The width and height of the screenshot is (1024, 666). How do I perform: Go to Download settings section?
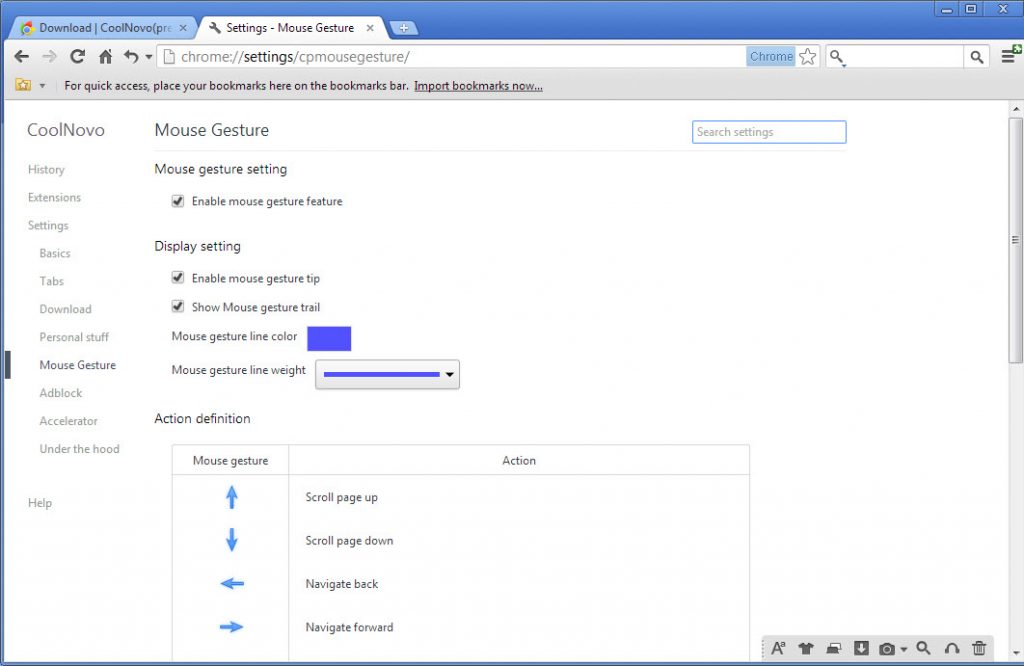tap(65, 309)
